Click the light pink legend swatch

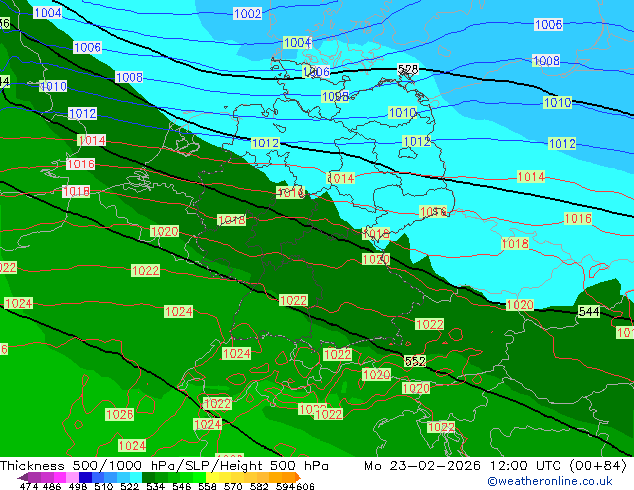click(x=72, y=478)
